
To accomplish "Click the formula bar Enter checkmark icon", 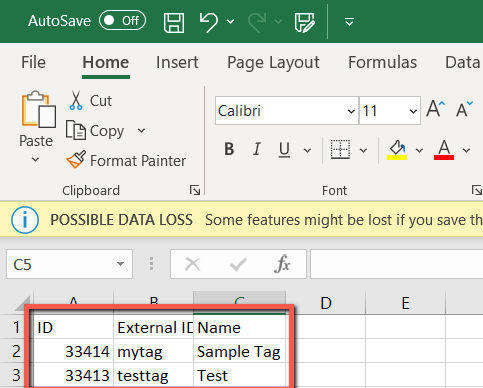I will pyautogui.click(x=238, y=265).
